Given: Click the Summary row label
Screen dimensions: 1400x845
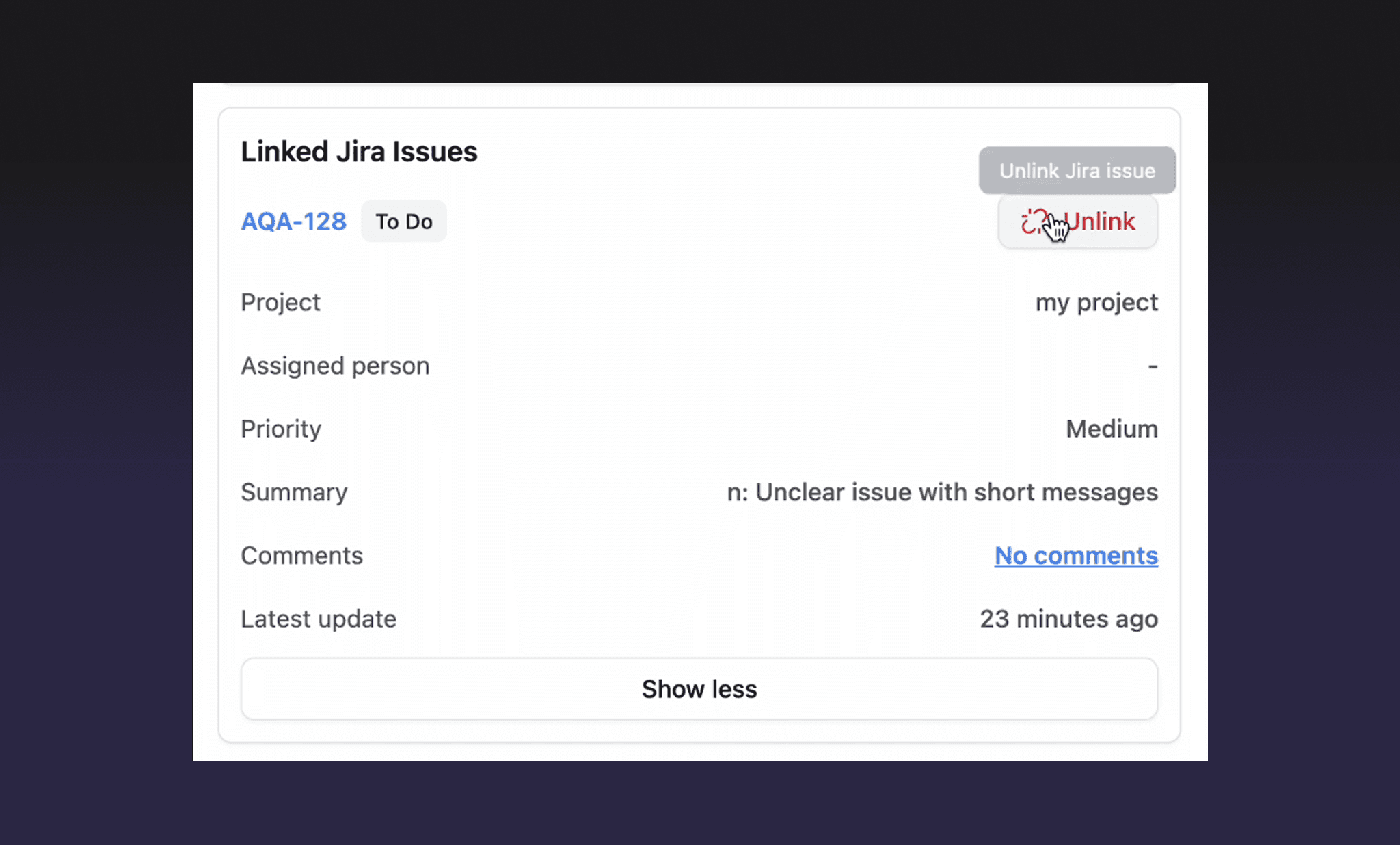Looking at the screenshot, I should [x=293, y=492].
